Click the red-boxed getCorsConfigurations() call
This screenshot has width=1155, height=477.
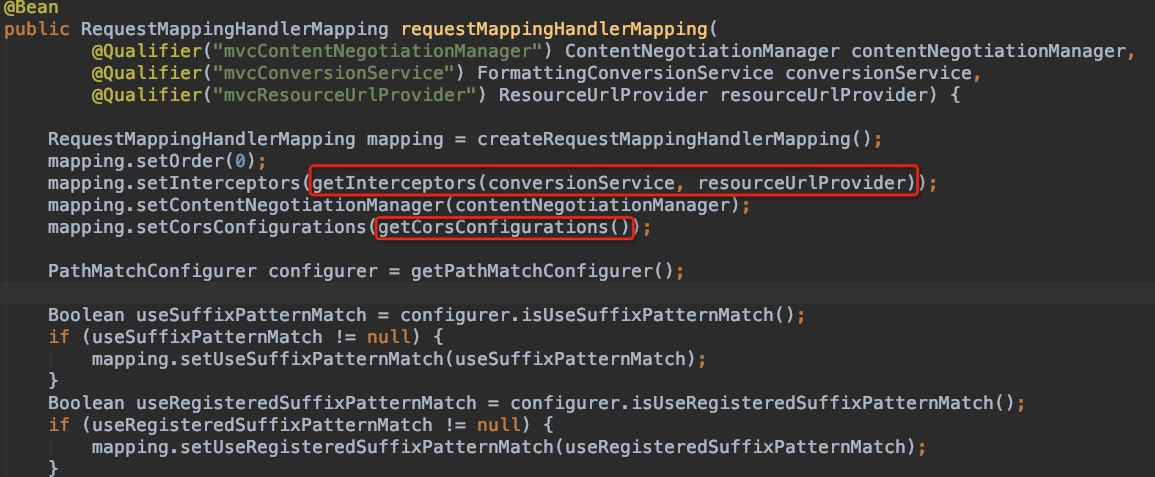pos(505,227)
